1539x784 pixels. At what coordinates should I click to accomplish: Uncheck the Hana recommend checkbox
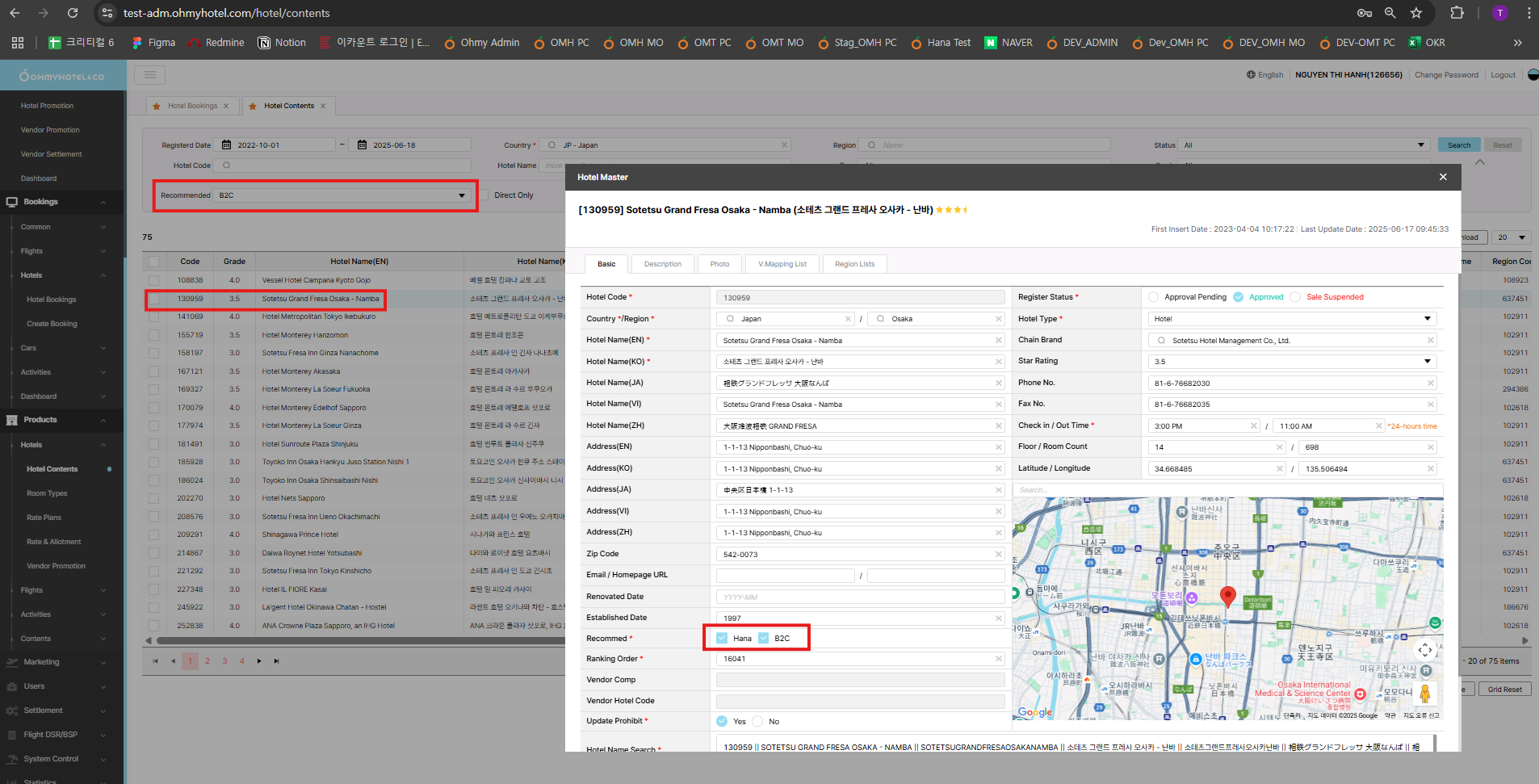[722, 639]
